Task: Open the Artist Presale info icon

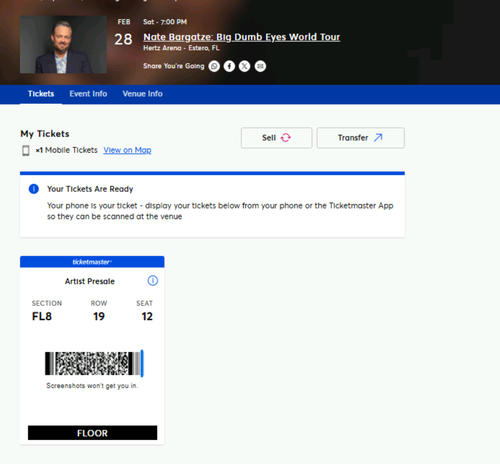Action: [153, 281]
